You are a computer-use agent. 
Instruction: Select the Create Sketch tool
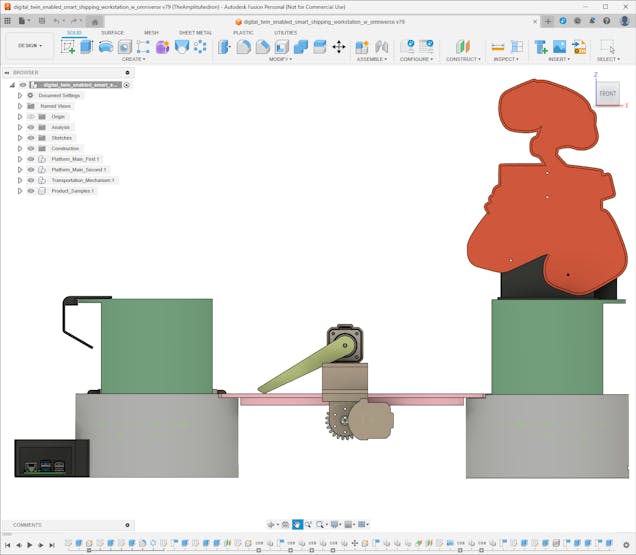68,47
